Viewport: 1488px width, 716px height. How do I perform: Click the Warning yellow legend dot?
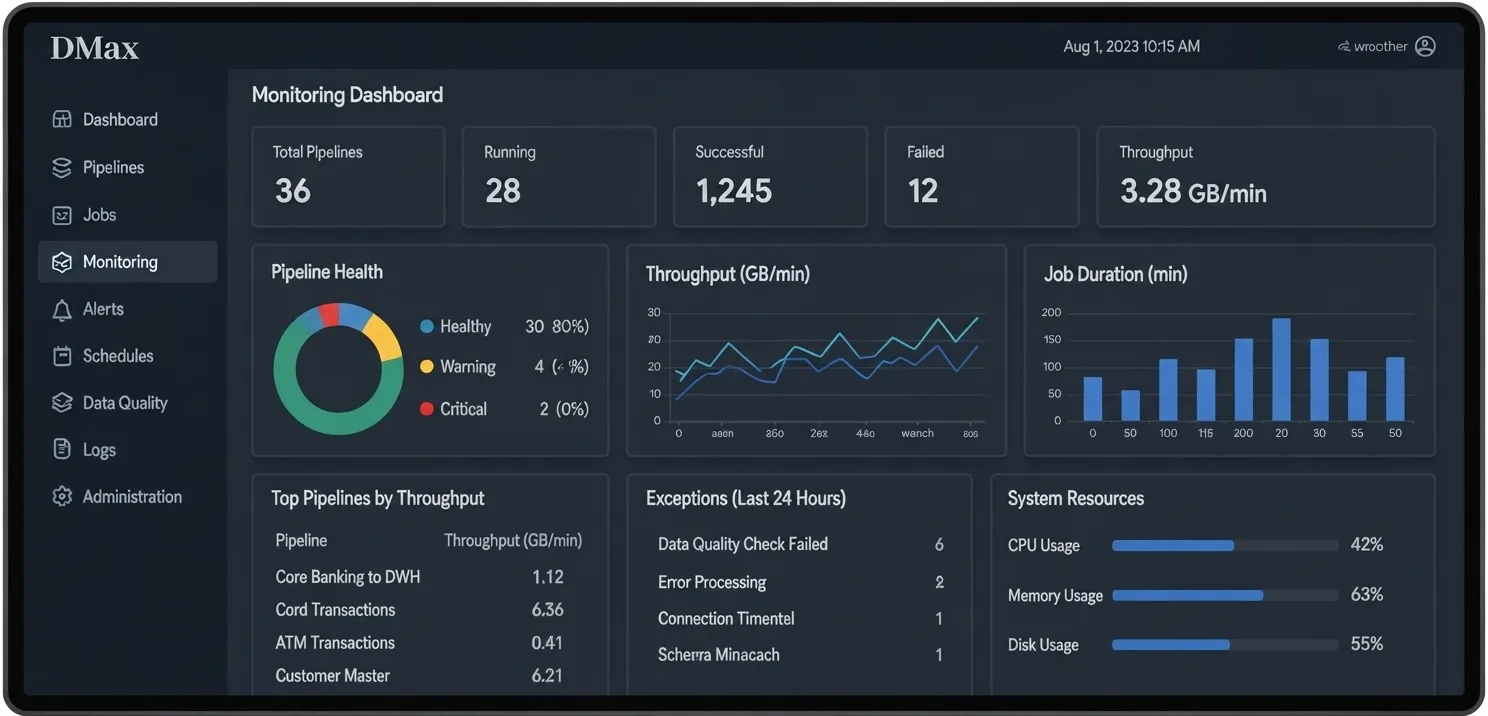pyautogui.click(x=427, y=367)
